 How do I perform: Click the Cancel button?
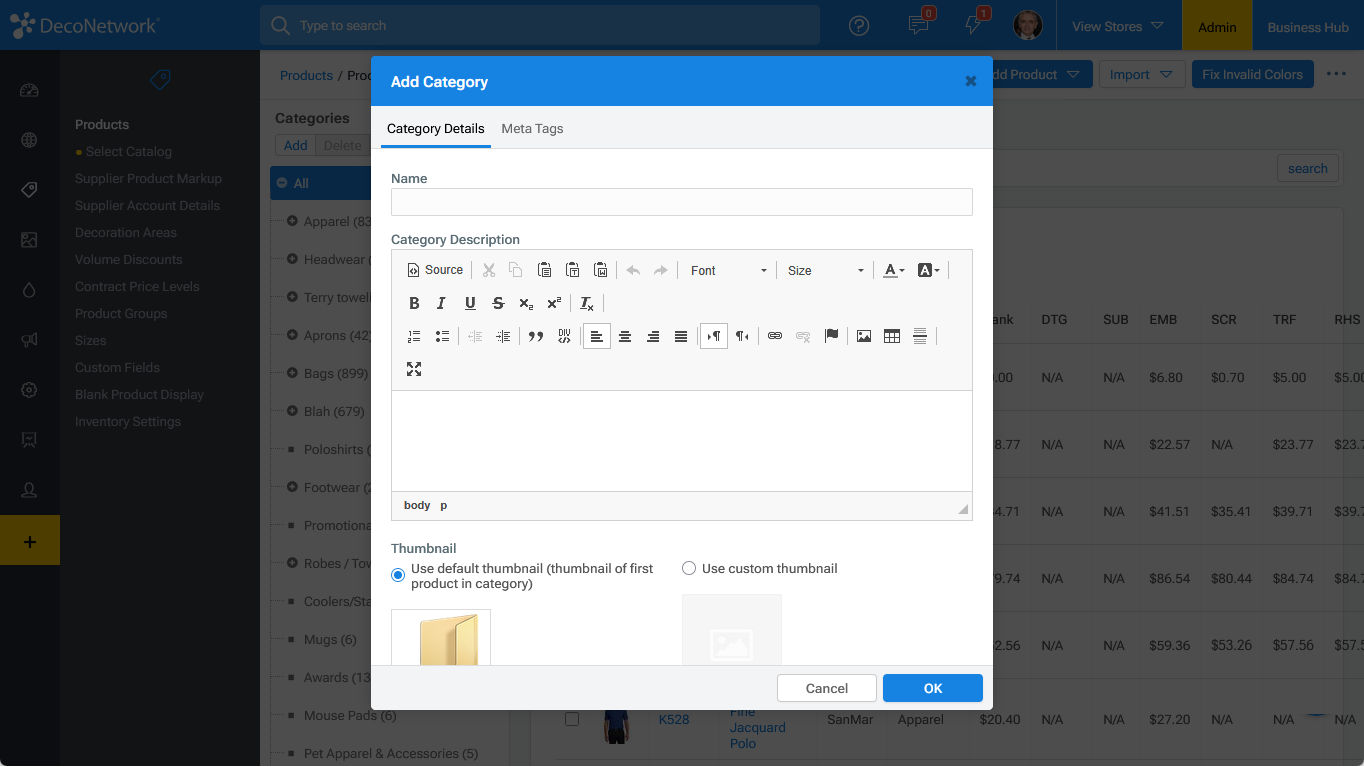pyautogui.click(x=826, y=688)
